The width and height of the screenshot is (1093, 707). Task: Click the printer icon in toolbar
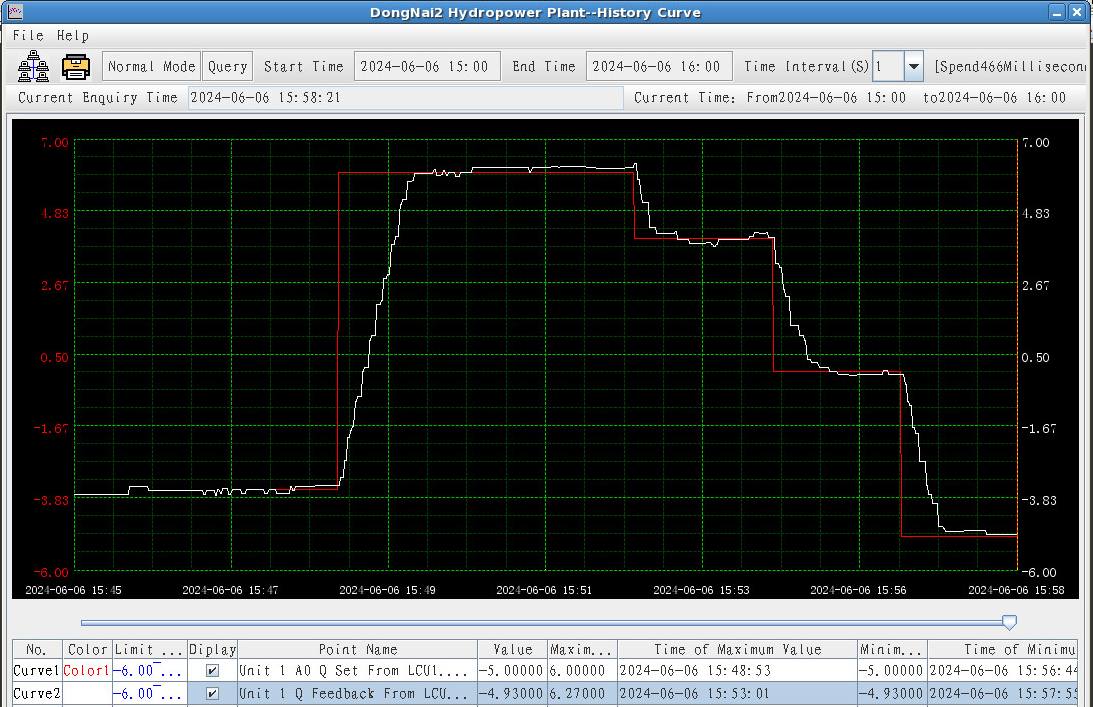pos(76,67)
